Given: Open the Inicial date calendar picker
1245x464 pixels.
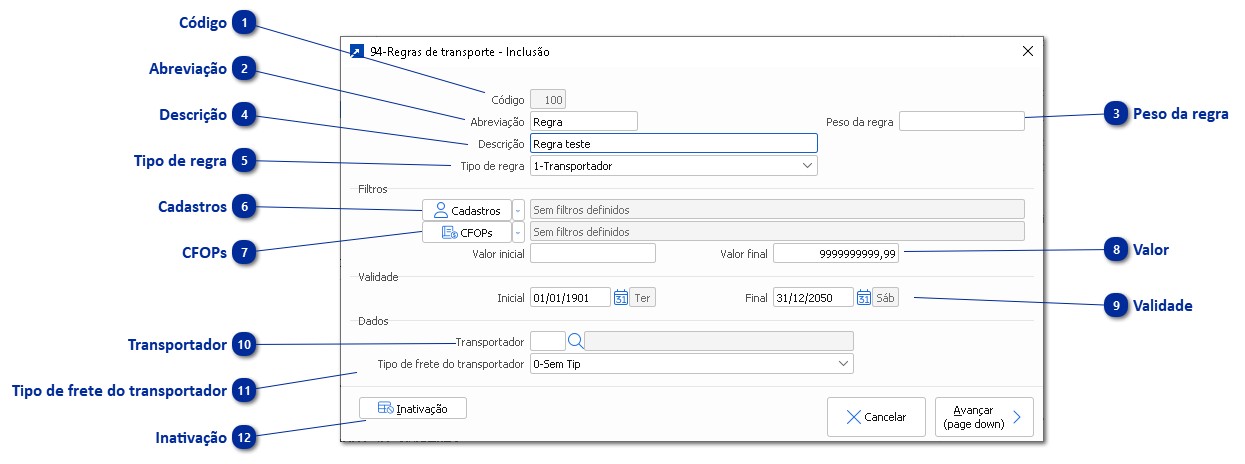Looking at the screenshot, I should (620, 297).
